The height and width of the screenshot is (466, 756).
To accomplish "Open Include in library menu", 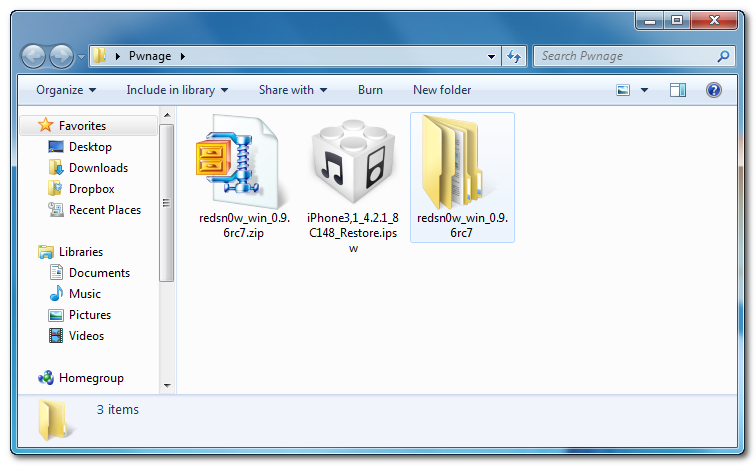I will point(177,90).
